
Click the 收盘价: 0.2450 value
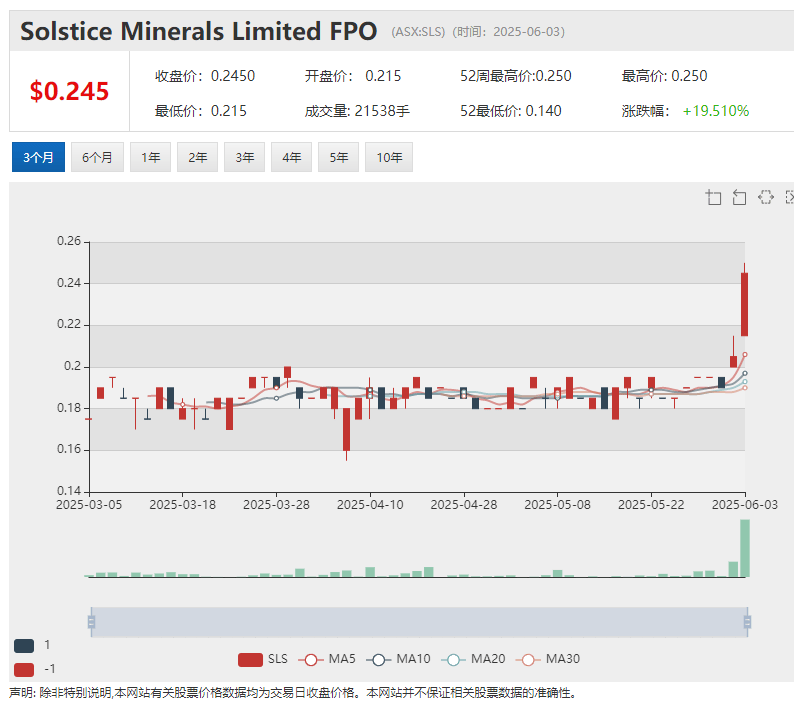(205, 76)
